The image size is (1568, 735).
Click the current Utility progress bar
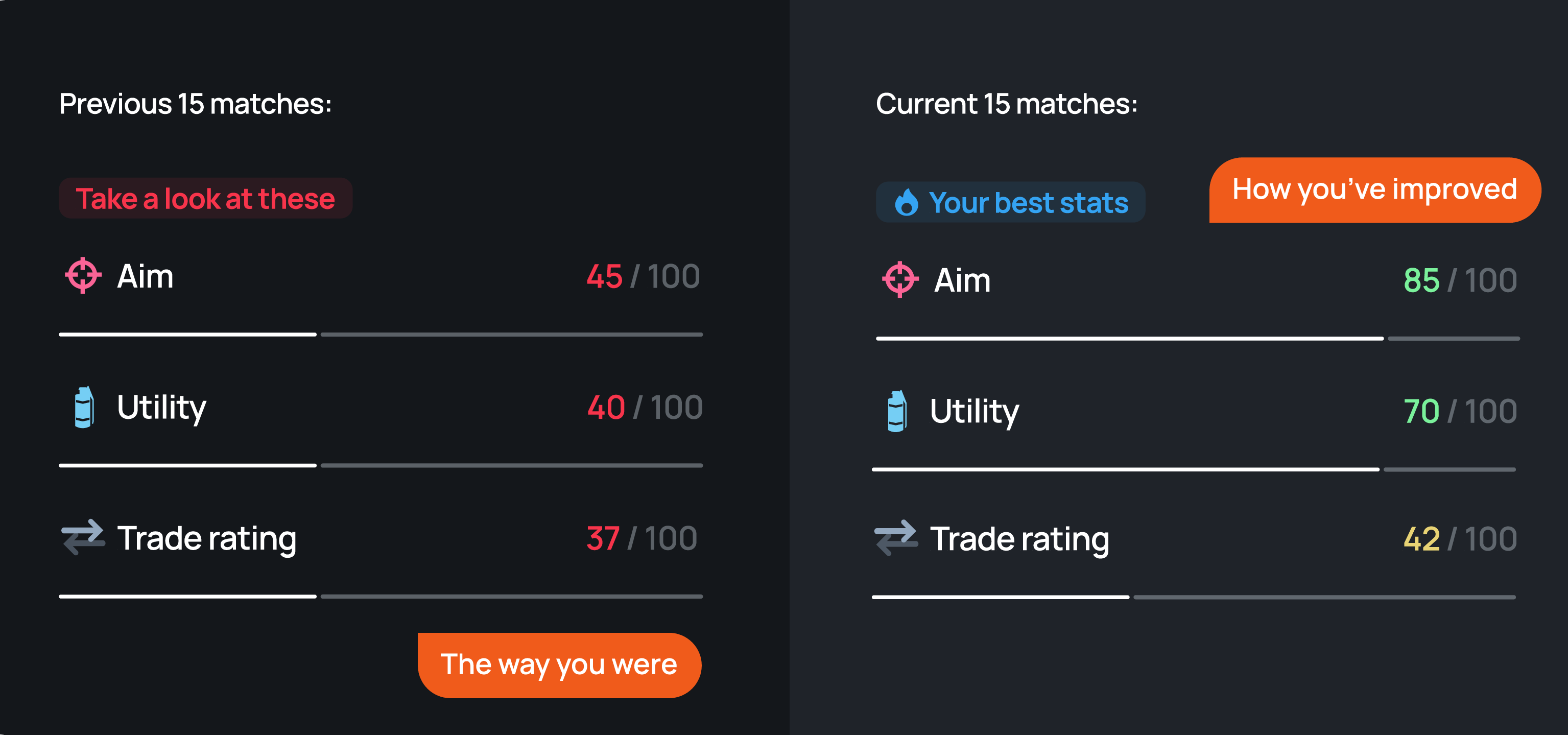pyautogui.click(x=1193, y=469)
